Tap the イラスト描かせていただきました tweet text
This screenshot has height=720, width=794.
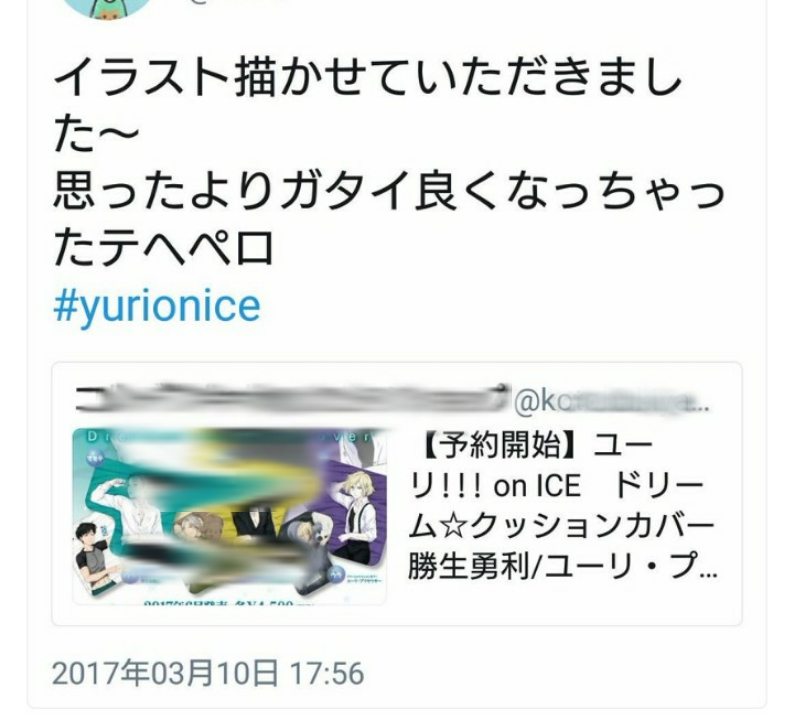tap(367, 79)
